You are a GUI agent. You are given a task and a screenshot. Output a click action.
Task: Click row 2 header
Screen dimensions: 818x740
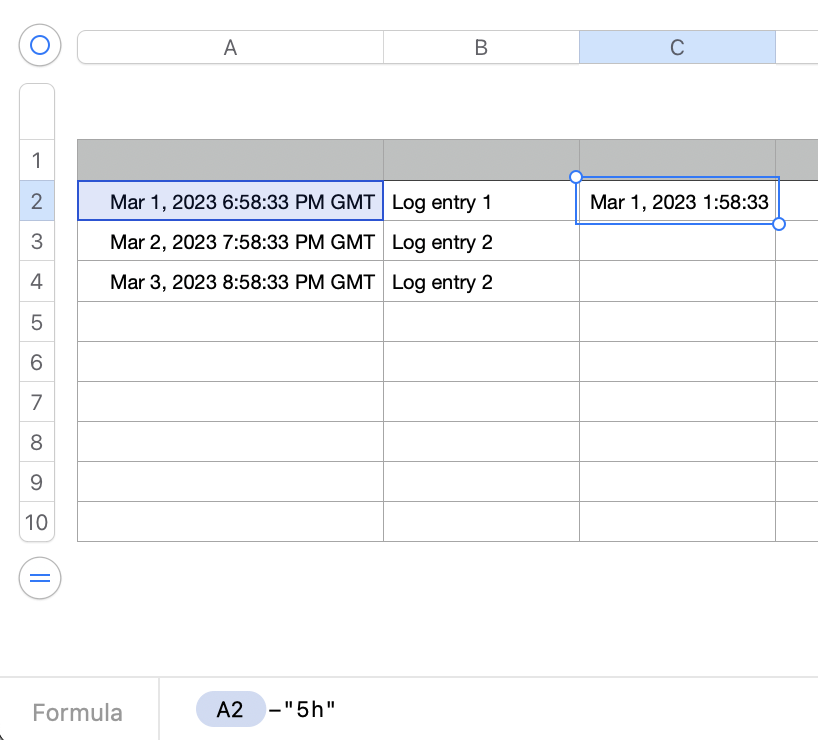point(37,202)
